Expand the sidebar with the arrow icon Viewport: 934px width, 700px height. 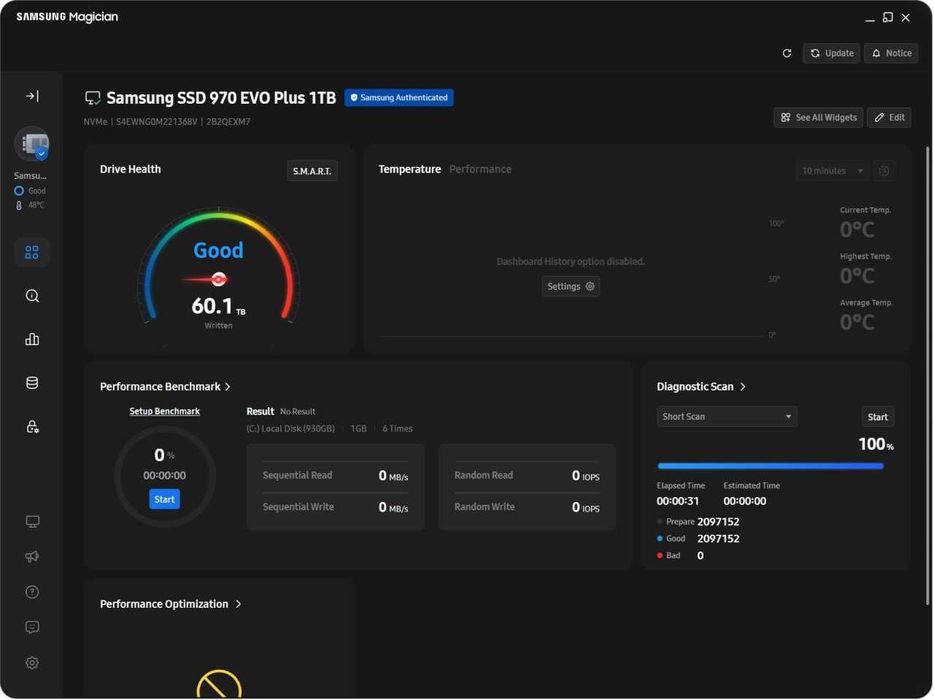coord(32,96)
